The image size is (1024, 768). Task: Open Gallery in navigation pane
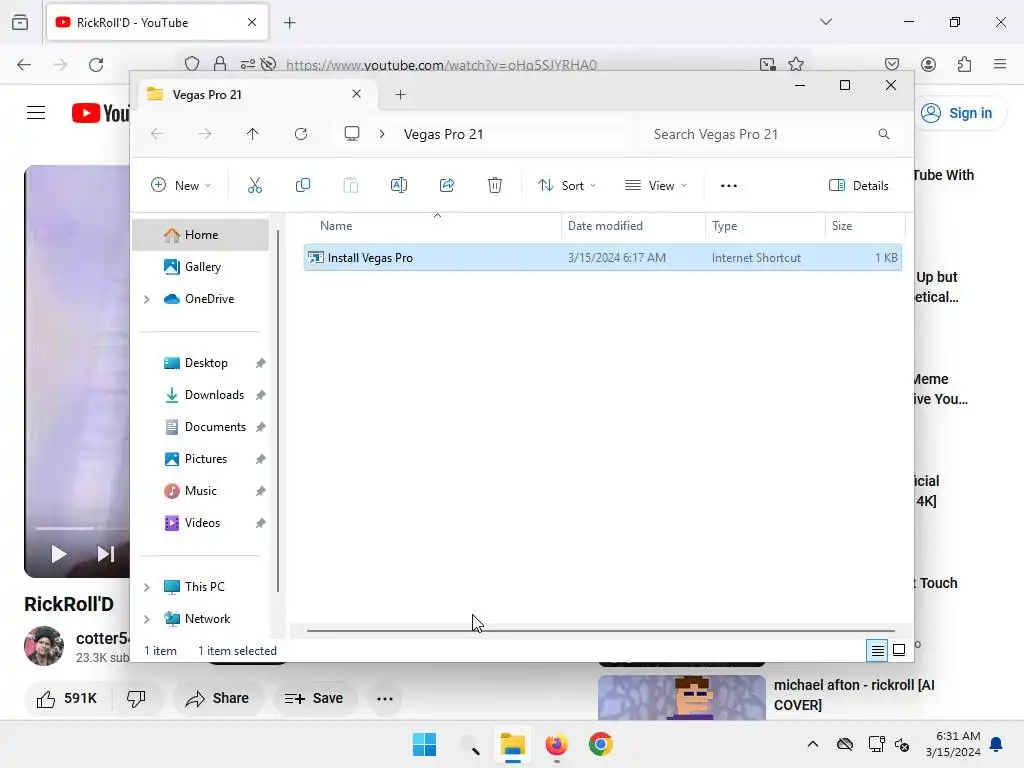point(200,266)
